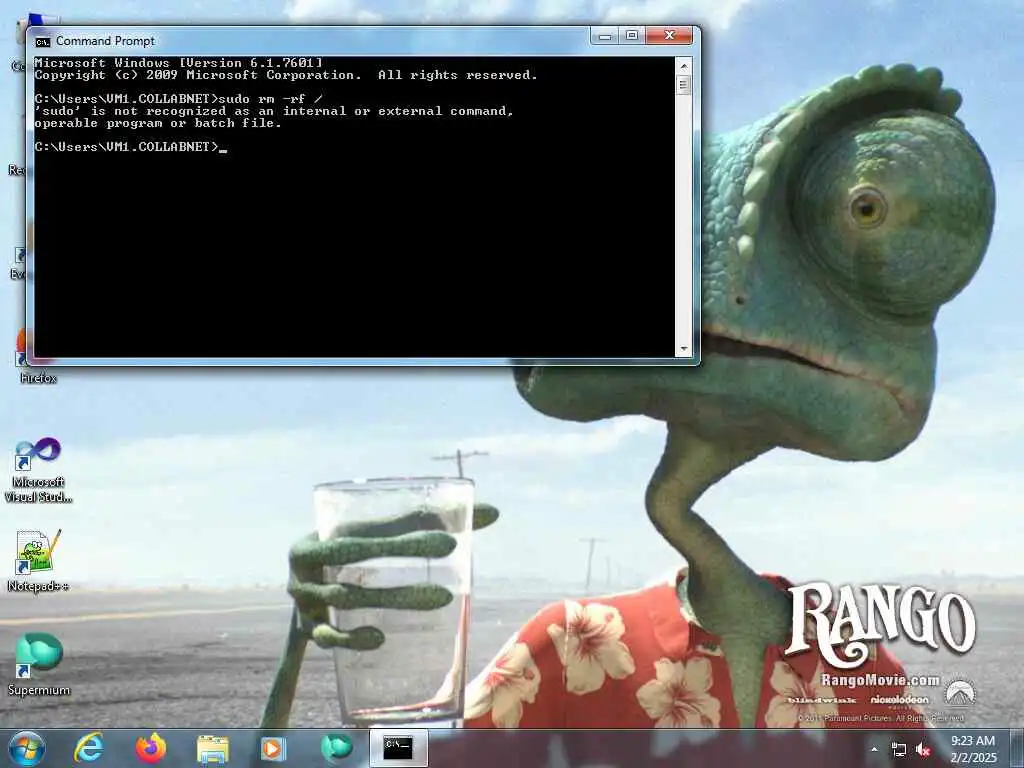Click the Command Prompt scrollbar down arrow
Viewport: 1024px width, 768px height.
click(x=684, y=349)
